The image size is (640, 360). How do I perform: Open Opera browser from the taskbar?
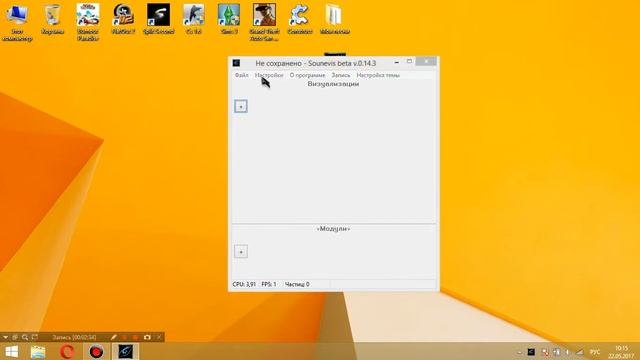click(67, 351)
